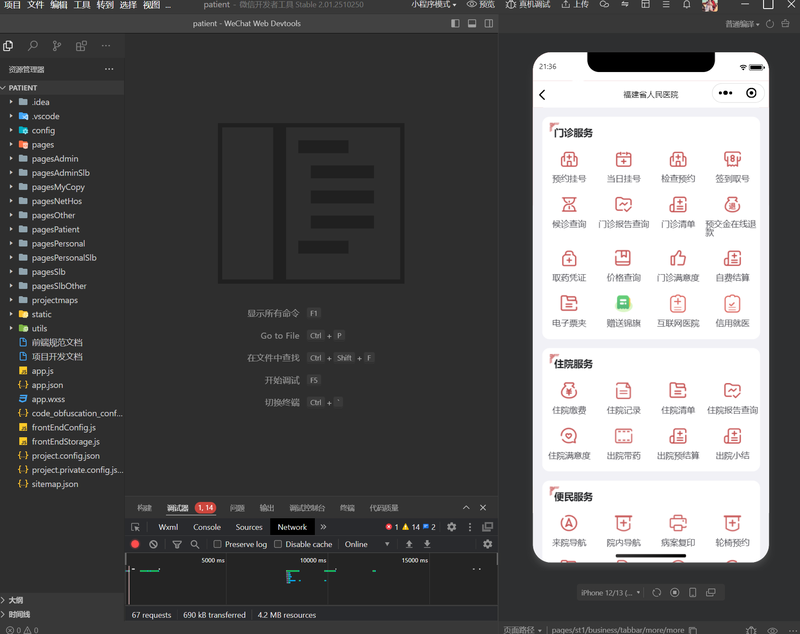
Task: Open the iPhone 12/13 device dropdown
Action: pos(610,592)
